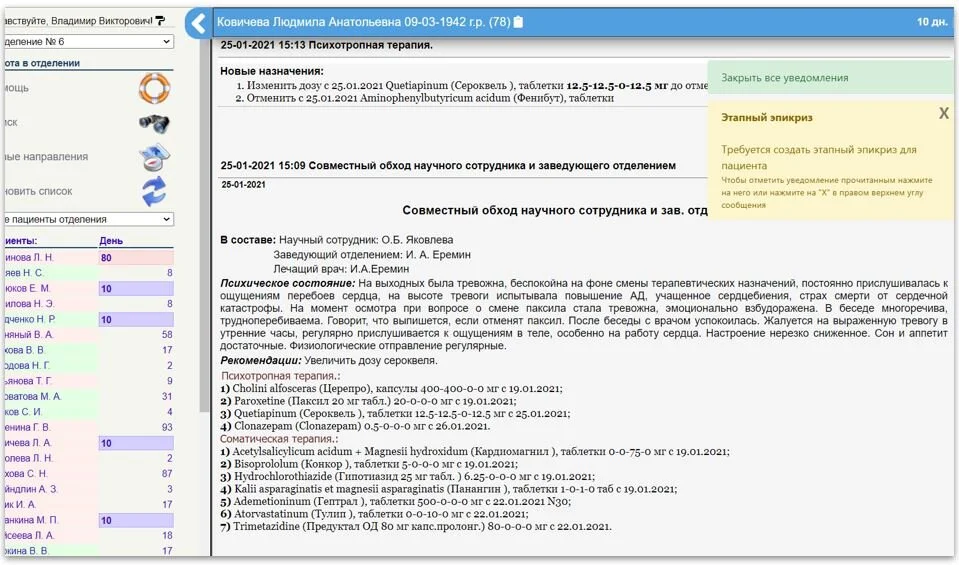Select patient row with day 80
959x565 pixels.
pos(89,257)
